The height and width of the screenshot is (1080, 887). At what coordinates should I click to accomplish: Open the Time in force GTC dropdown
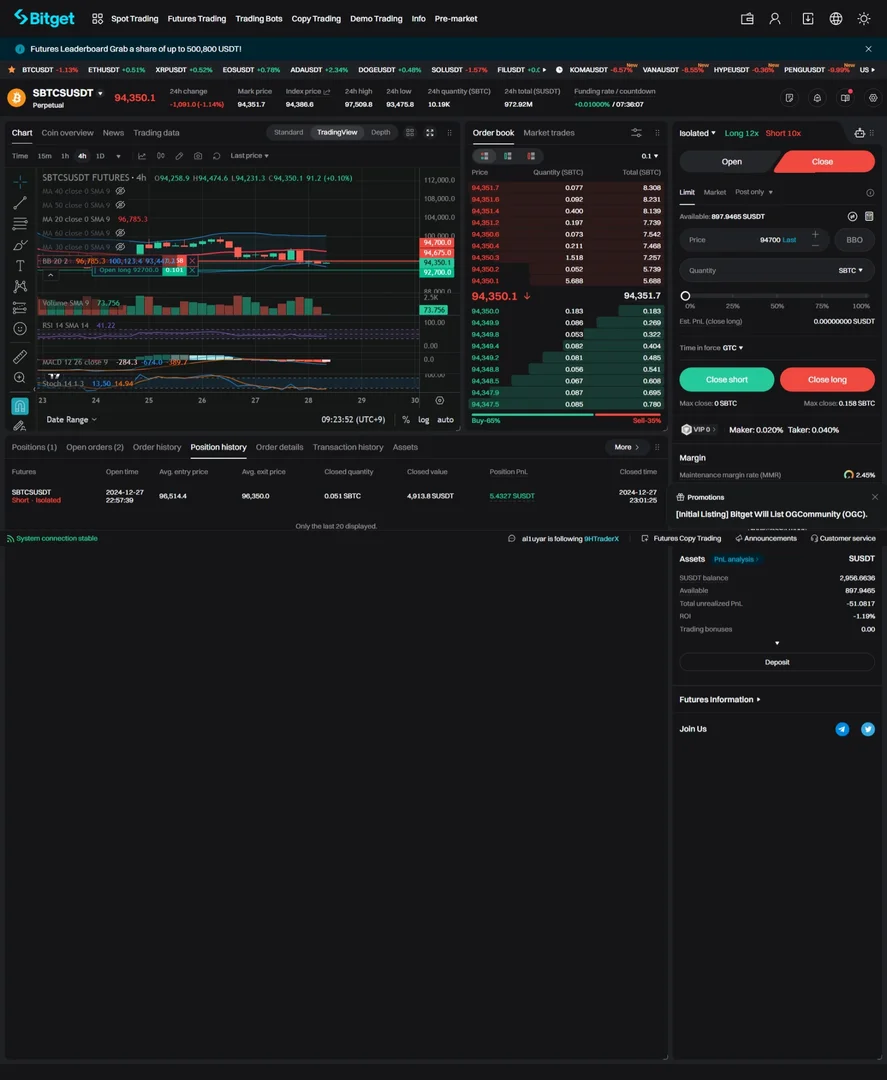coord(733,348)
